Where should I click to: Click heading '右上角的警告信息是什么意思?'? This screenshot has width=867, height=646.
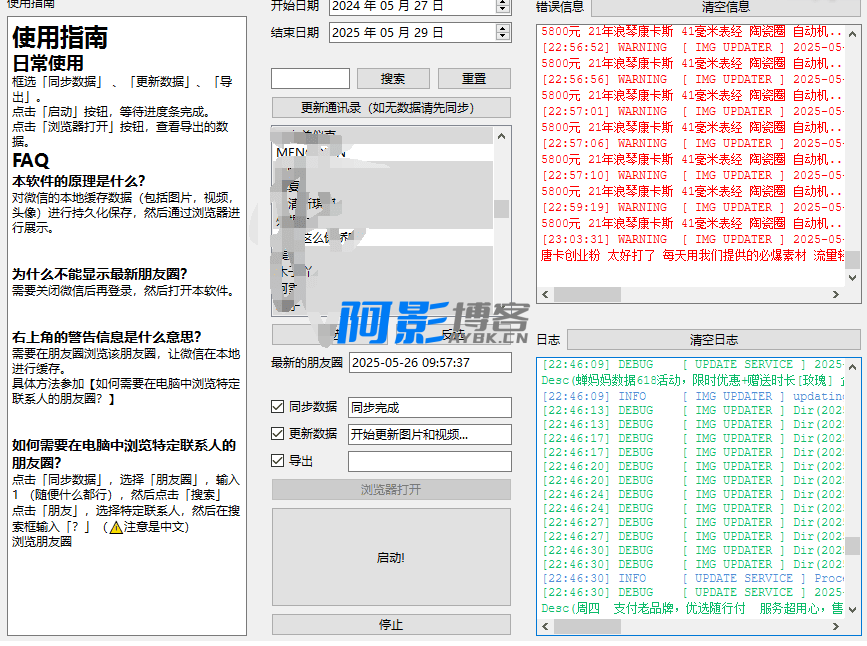[107, 337]
